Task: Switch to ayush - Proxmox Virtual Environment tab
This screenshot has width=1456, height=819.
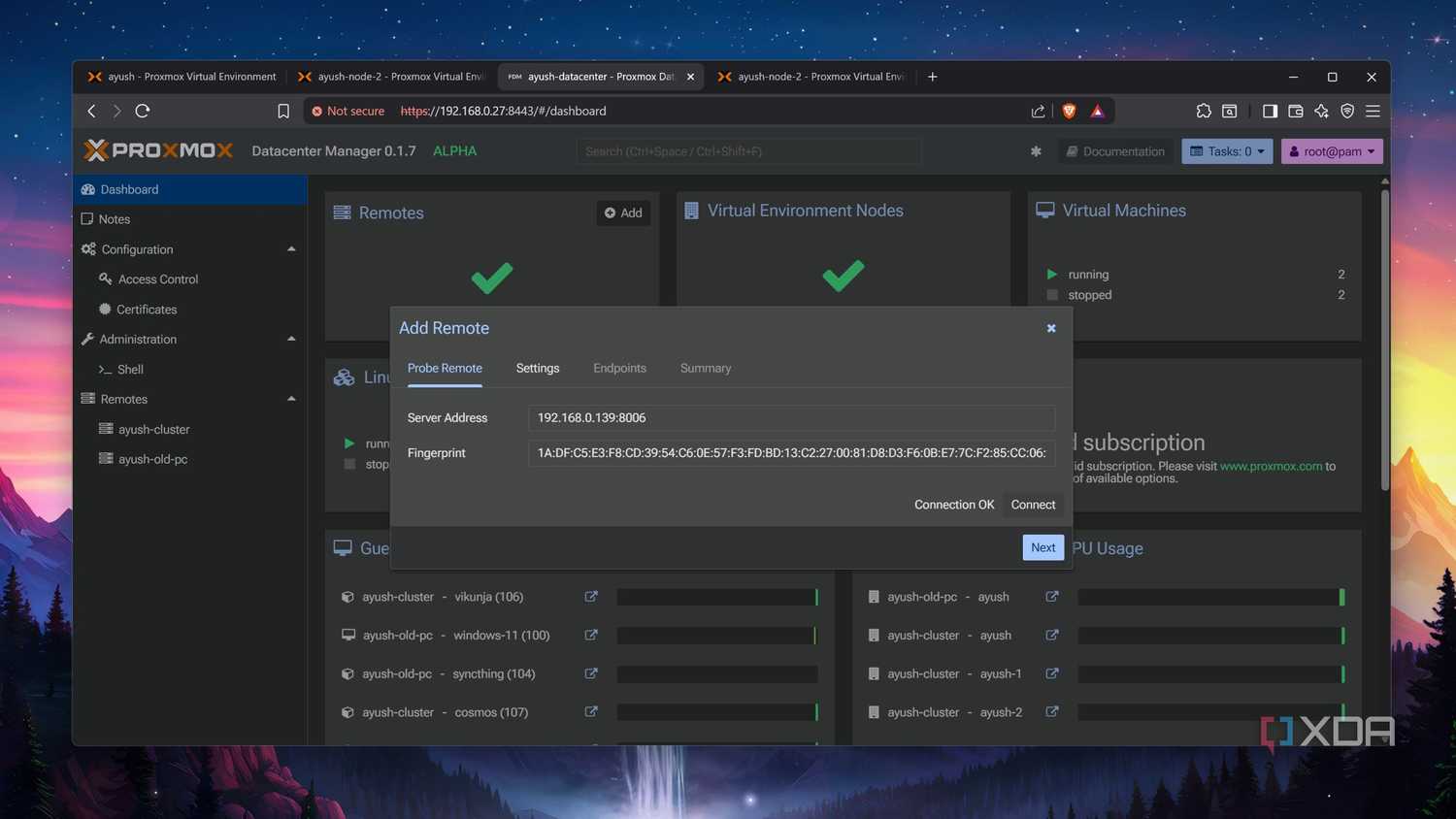Action: [x=182, y=77]
